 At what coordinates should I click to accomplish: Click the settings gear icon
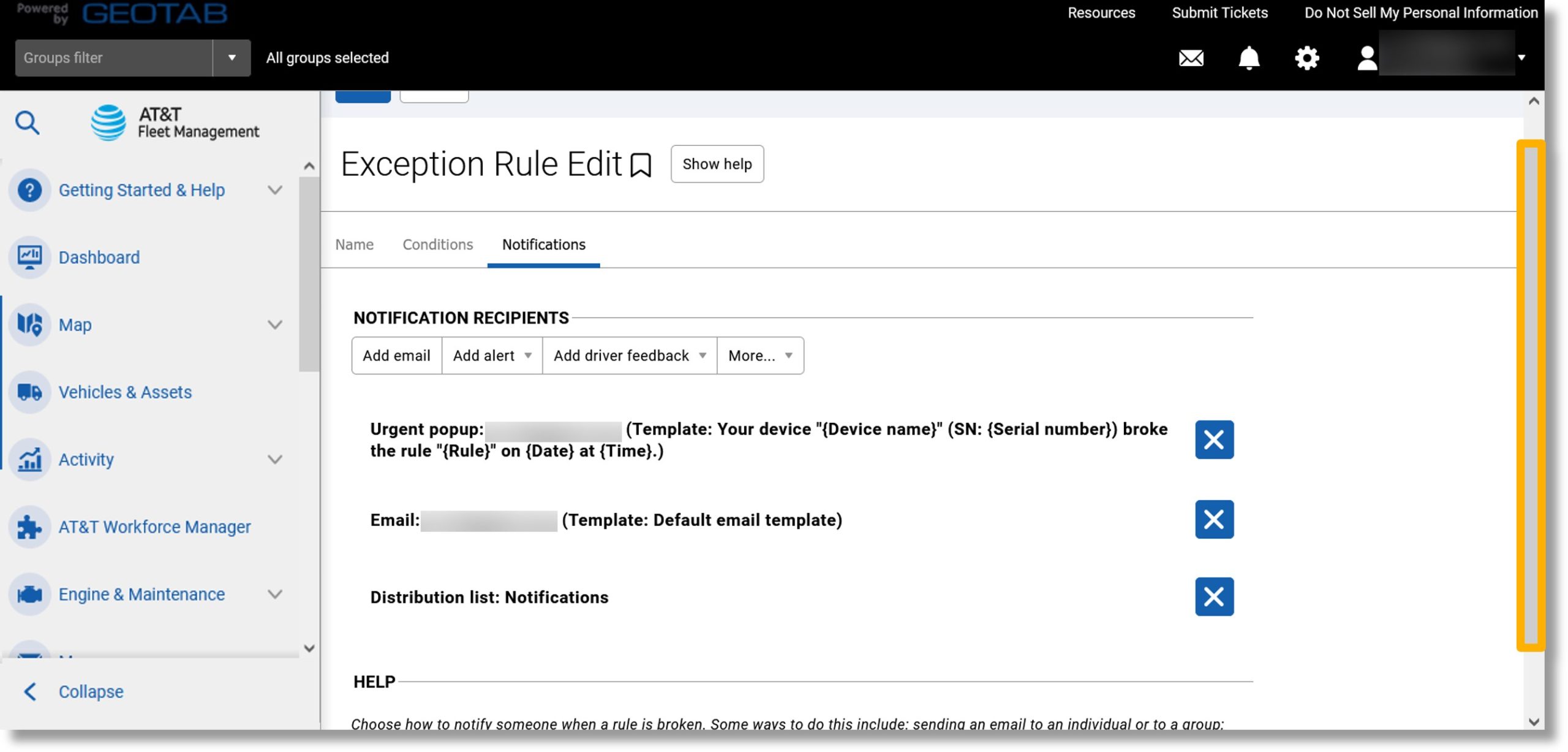click(1307, 57)
